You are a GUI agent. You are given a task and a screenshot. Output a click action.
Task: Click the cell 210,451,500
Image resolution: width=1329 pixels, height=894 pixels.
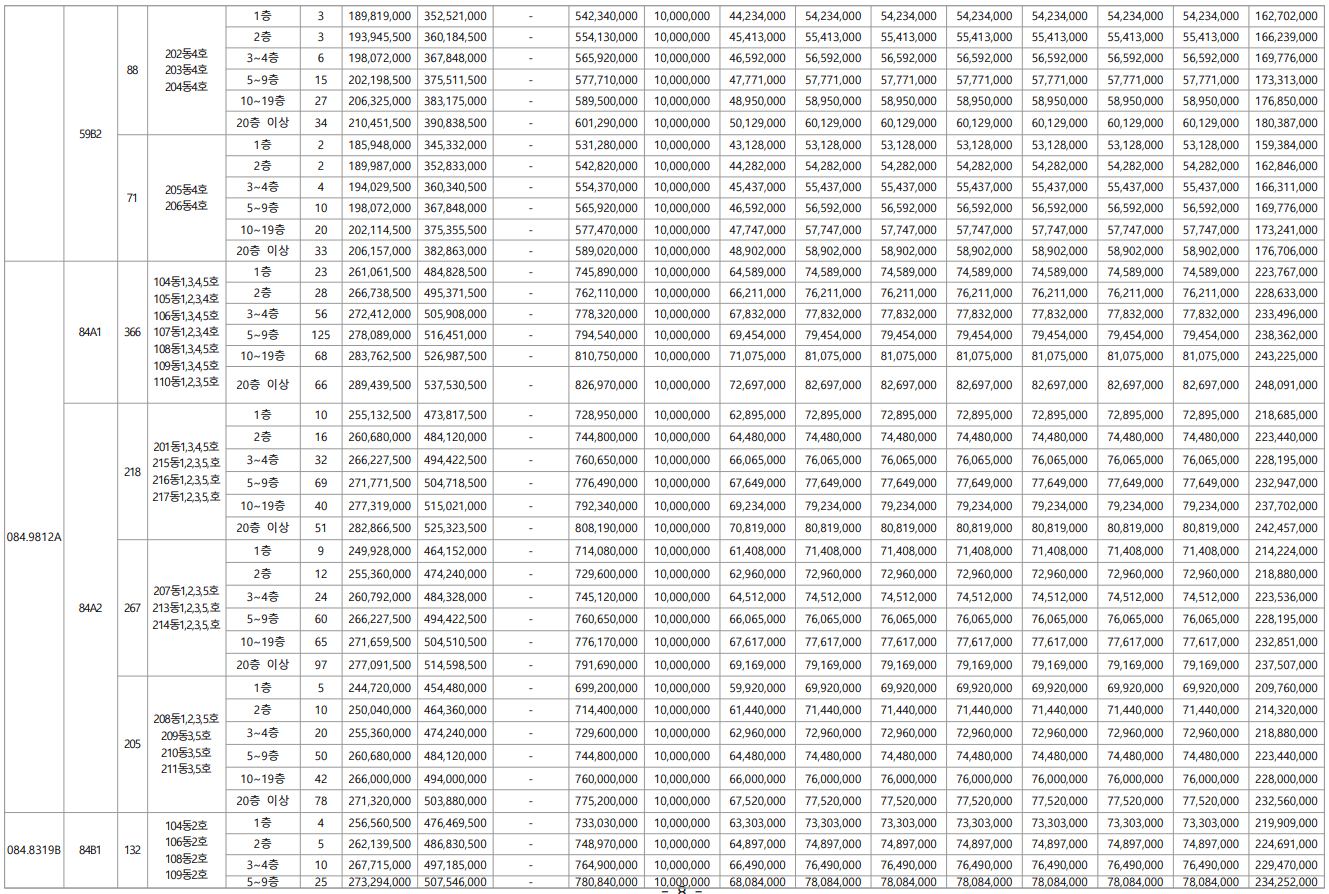tap(379, 123)
